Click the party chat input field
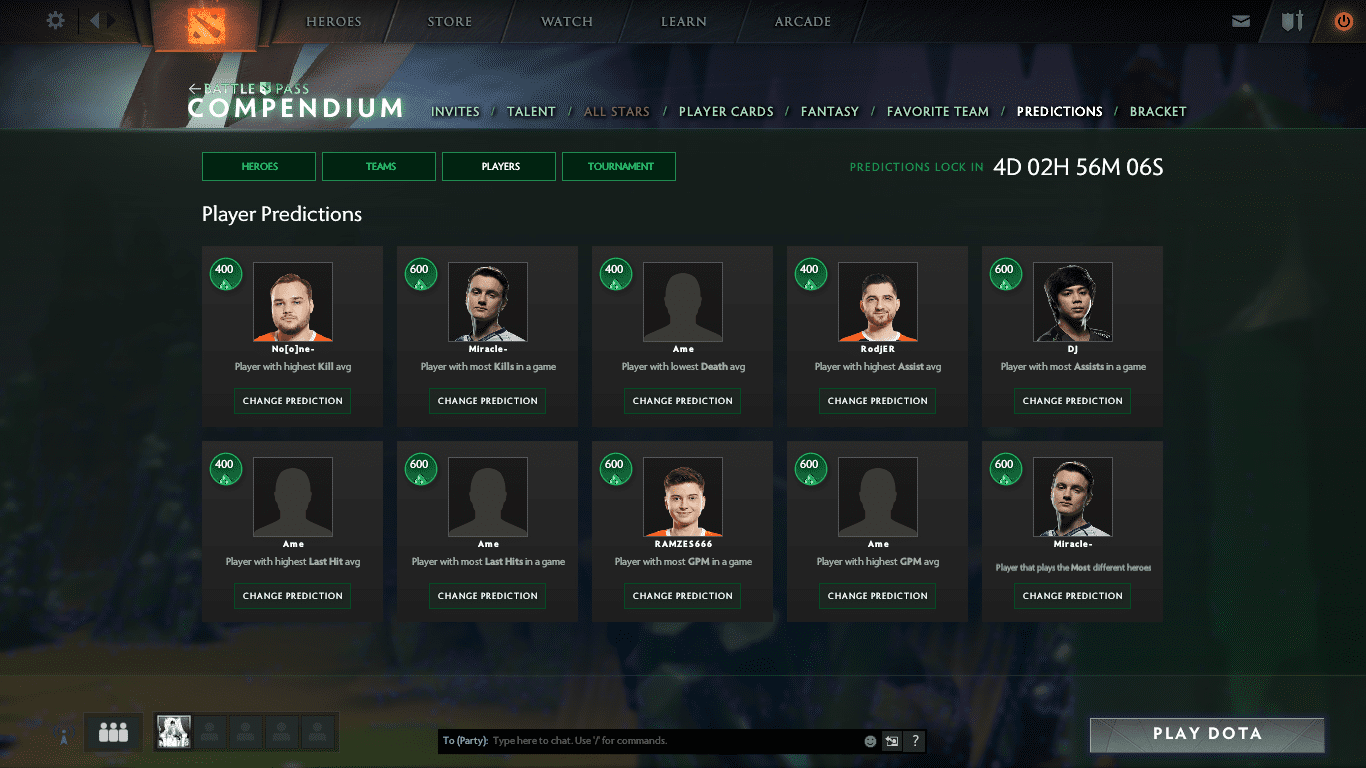This screenshot has width=1366, height=768. (675, 741)
